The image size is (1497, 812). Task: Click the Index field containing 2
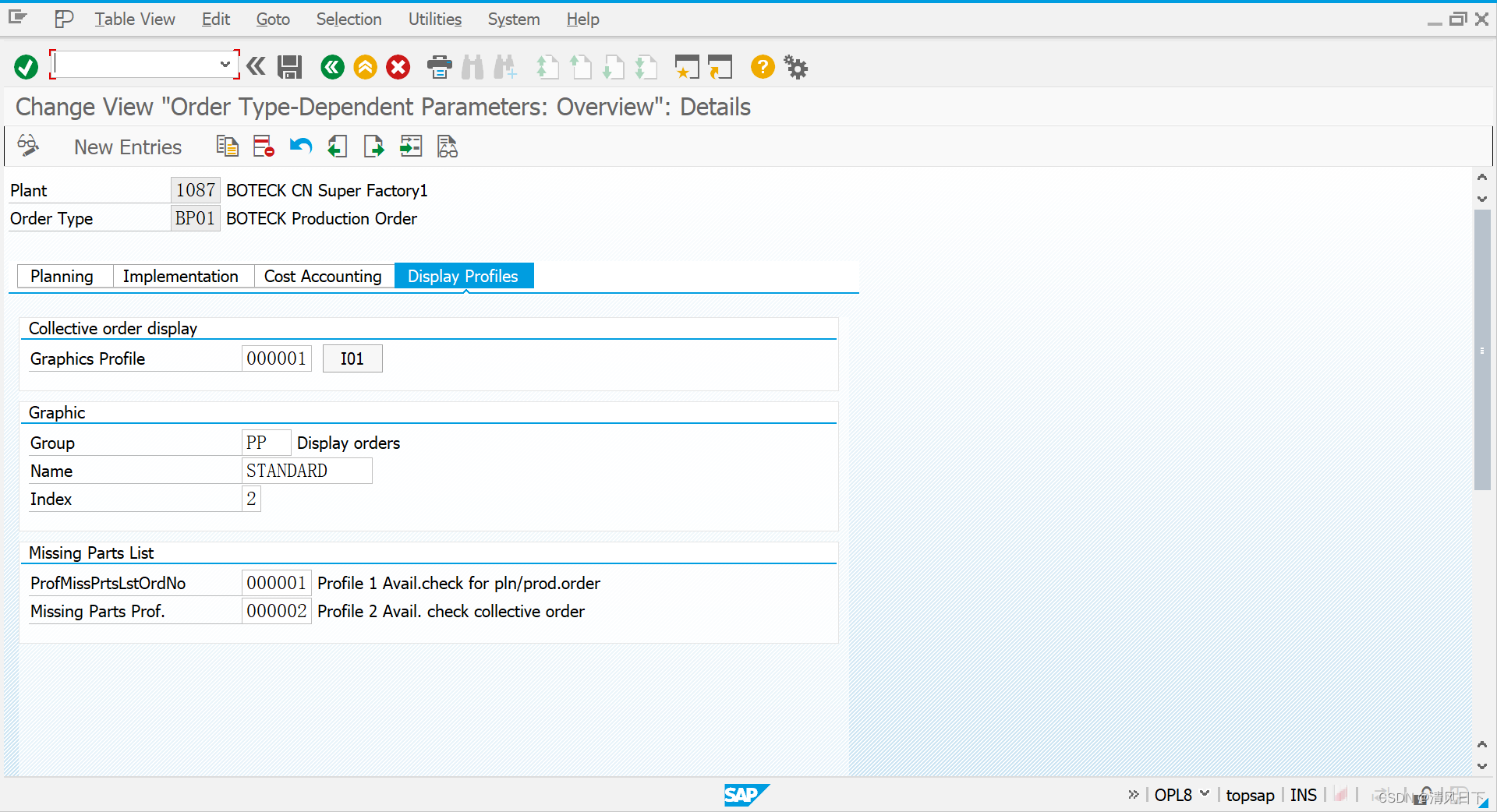(251, 499)
